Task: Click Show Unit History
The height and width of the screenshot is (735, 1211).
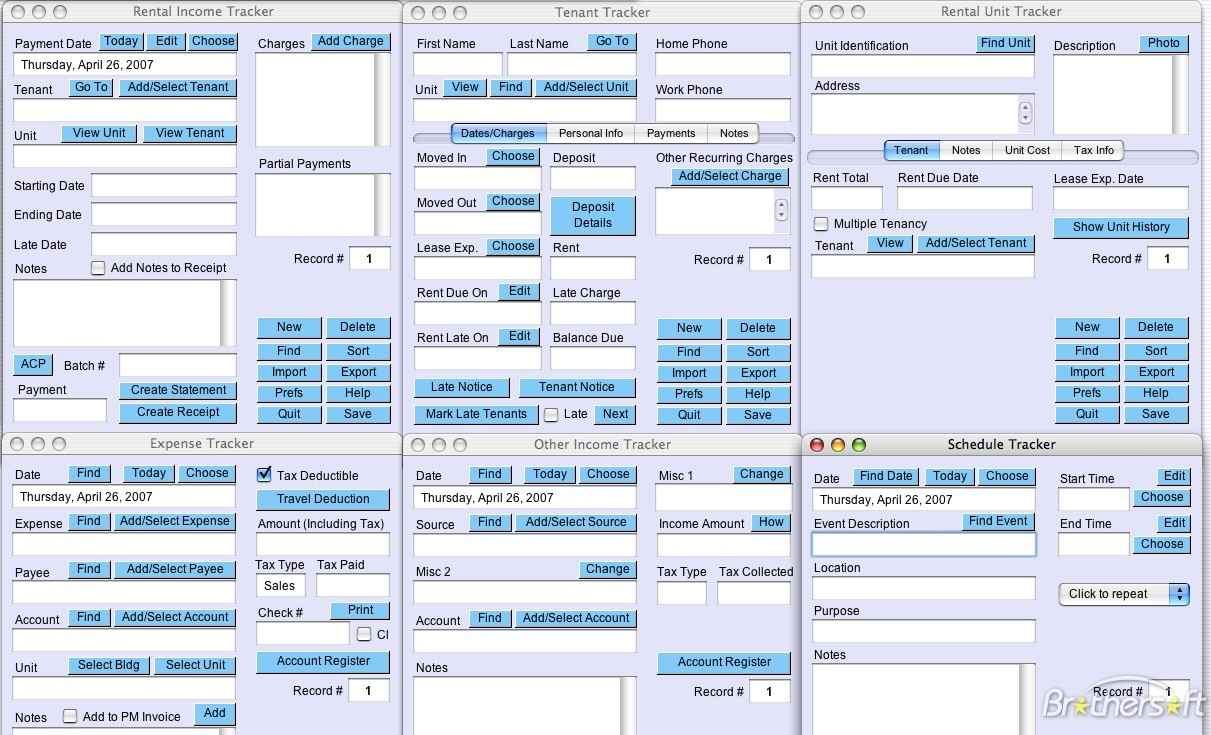Action: (x=1120, y=227)
